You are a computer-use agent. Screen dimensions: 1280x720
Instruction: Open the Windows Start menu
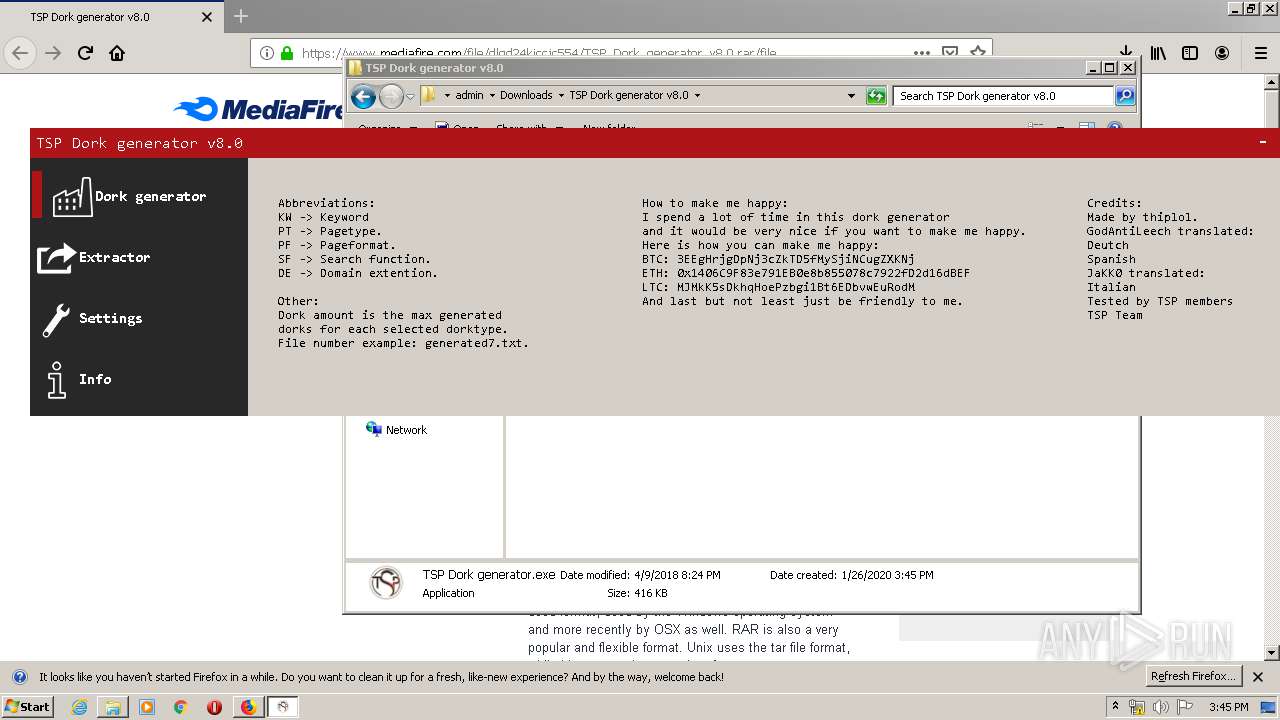pyautogui.click(x=28, y=707)
